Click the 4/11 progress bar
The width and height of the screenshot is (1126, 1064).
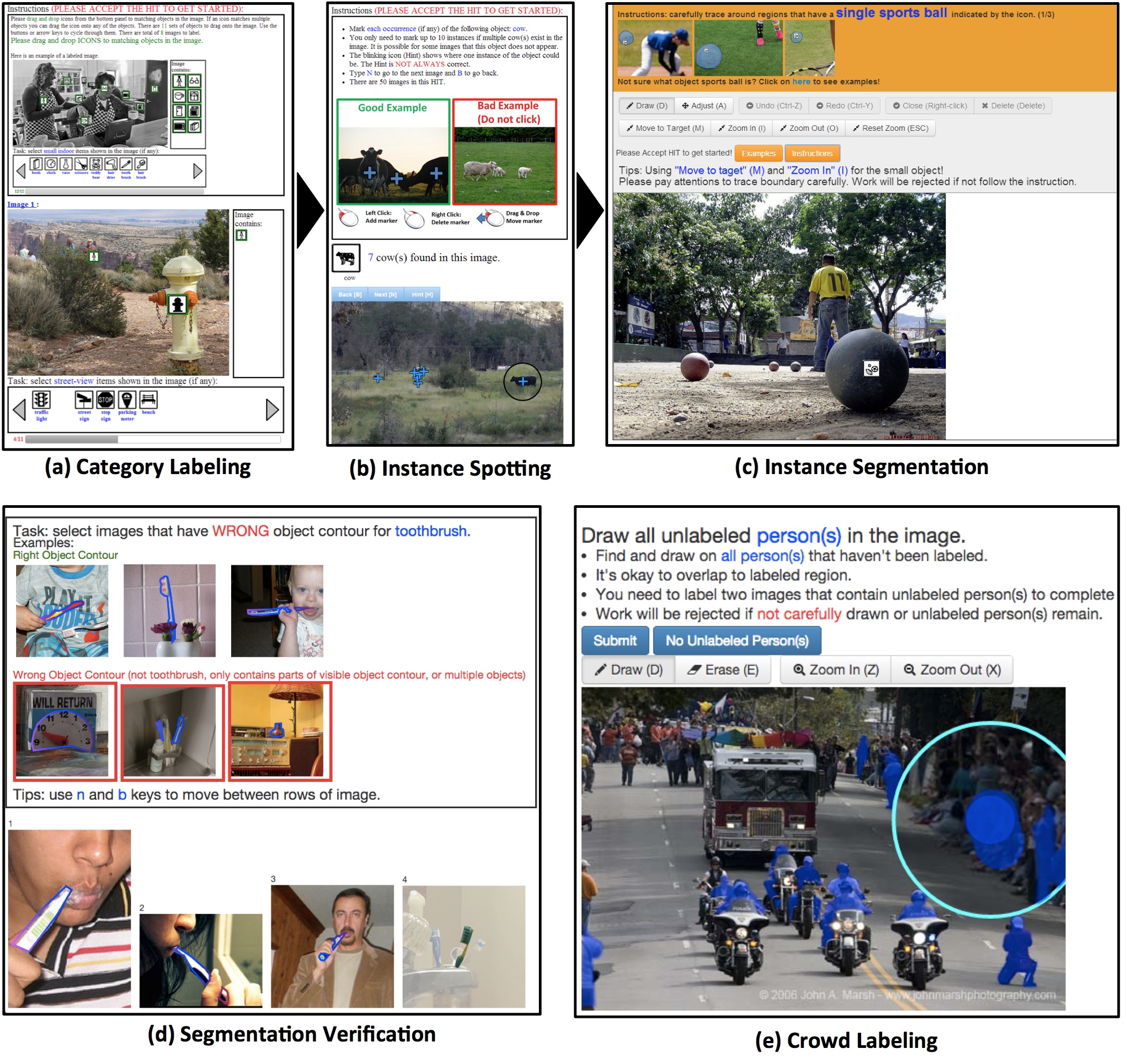click(x=153, y=440)
